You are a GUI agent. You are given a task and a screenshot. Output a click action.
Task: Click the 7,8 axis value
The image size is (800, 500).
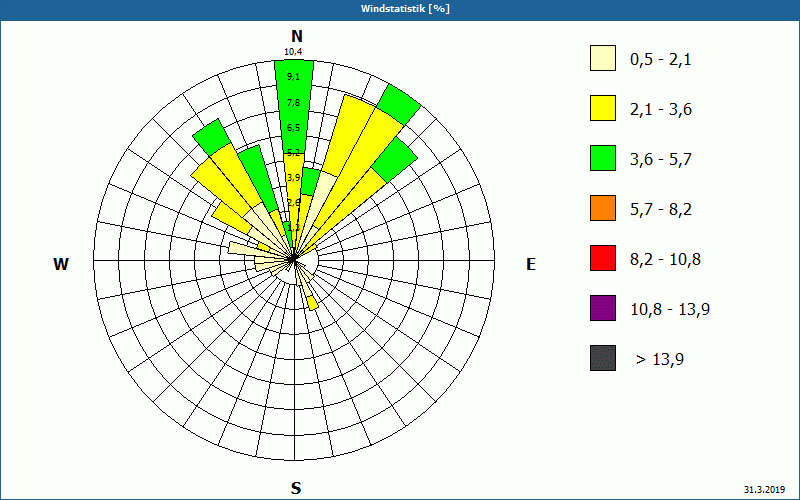tap(293, 103)
